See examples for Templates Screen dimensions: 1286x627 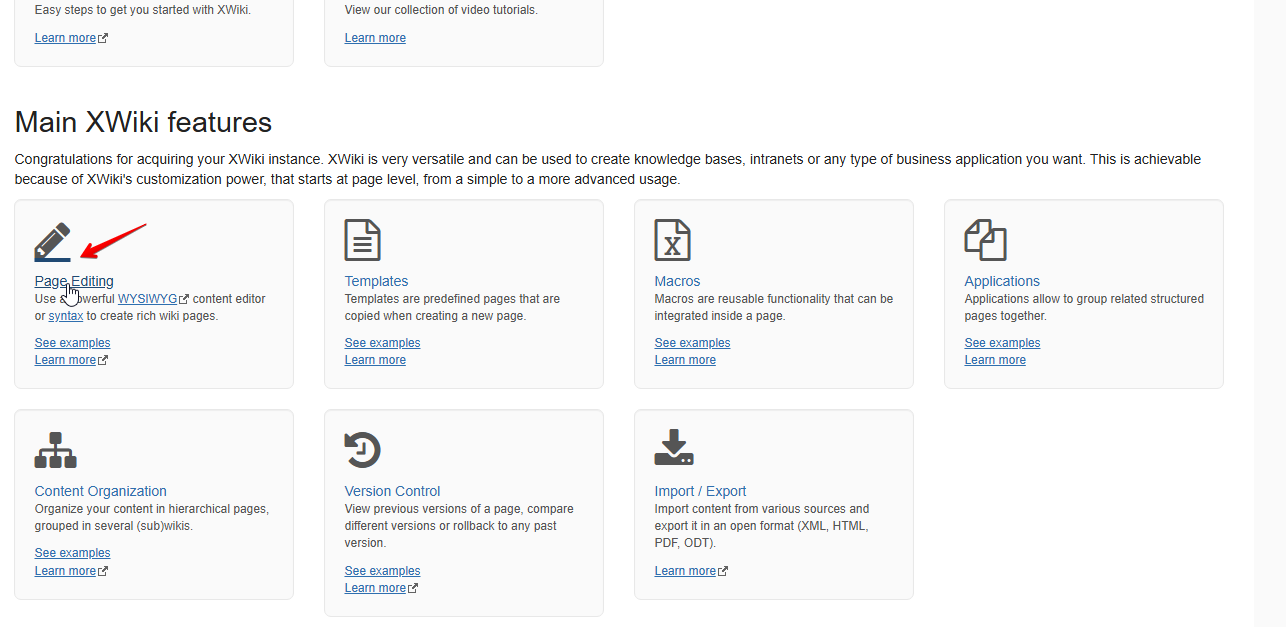[382, 343]
